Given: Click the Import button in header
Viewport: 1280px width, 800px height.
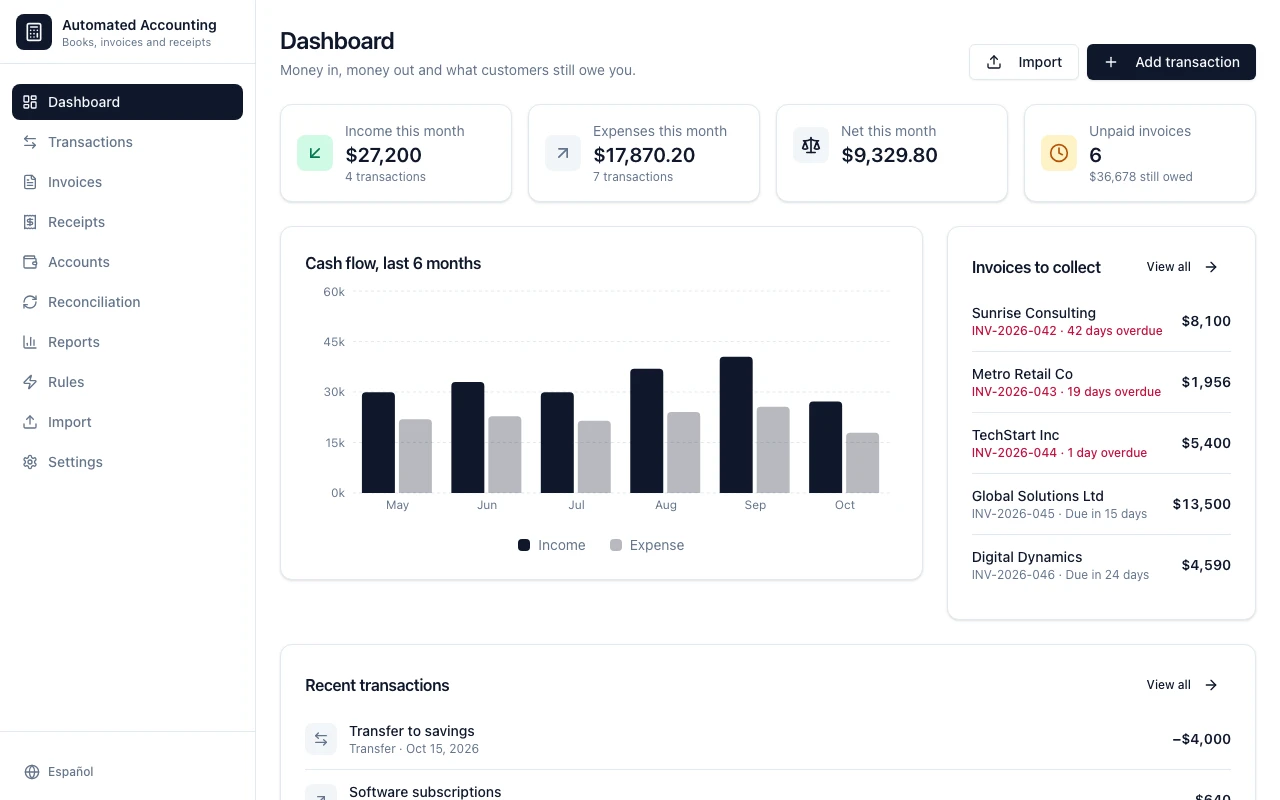Looking at the screenshot, I should pyautogui.click(x=1024, y=62).
